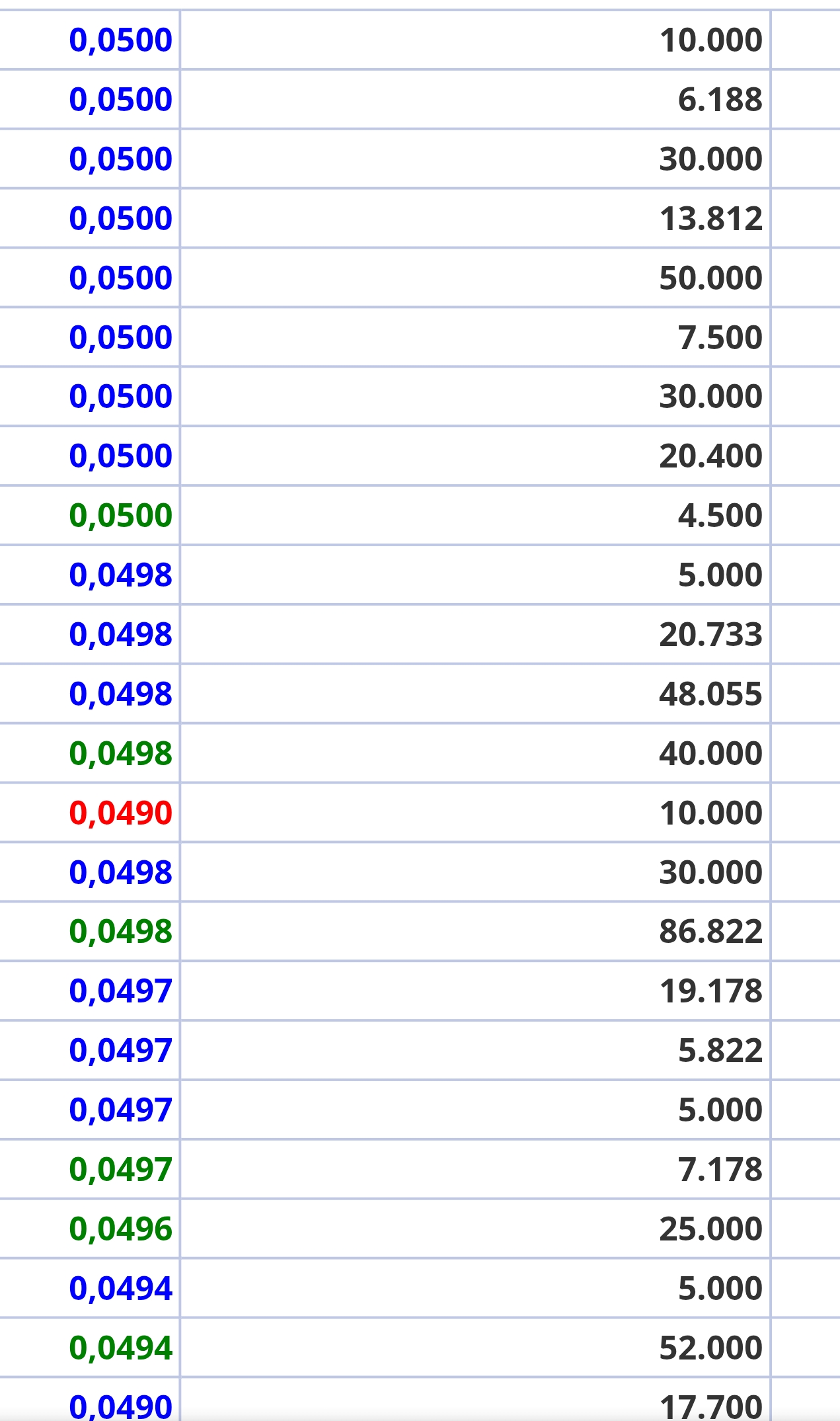Select the volume 40.000
This screenshot has height=1421, width=840.
(x=710, y=754)
